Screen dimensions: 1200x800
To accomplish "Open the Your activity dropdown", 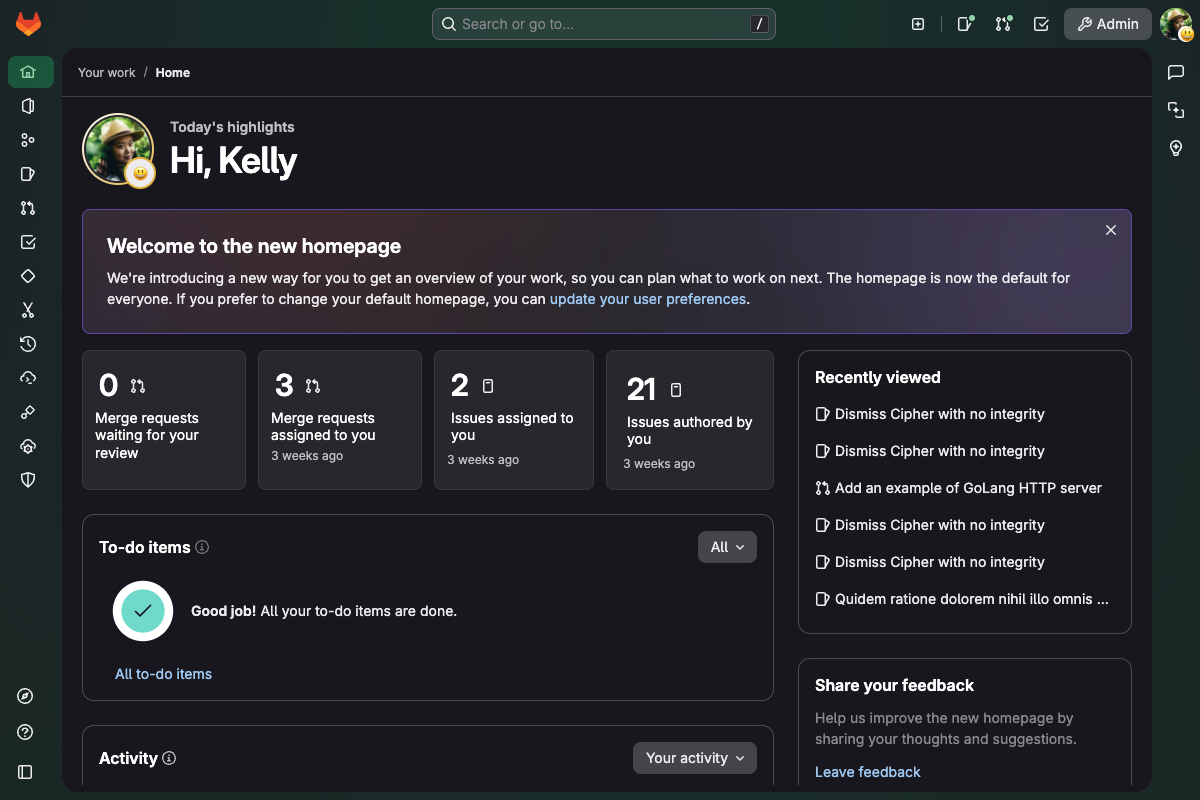I will click(694, 758).
